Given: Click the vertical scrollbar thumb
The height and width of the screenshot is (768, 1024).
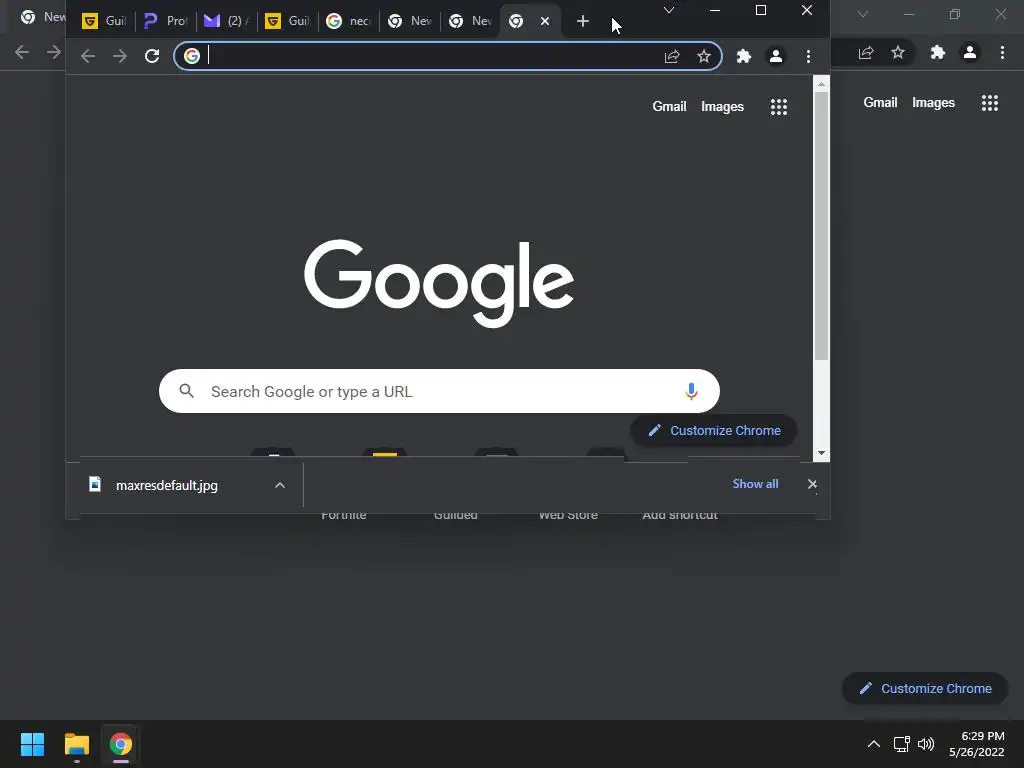Looking at the screenshot, I should click(821, 225).
